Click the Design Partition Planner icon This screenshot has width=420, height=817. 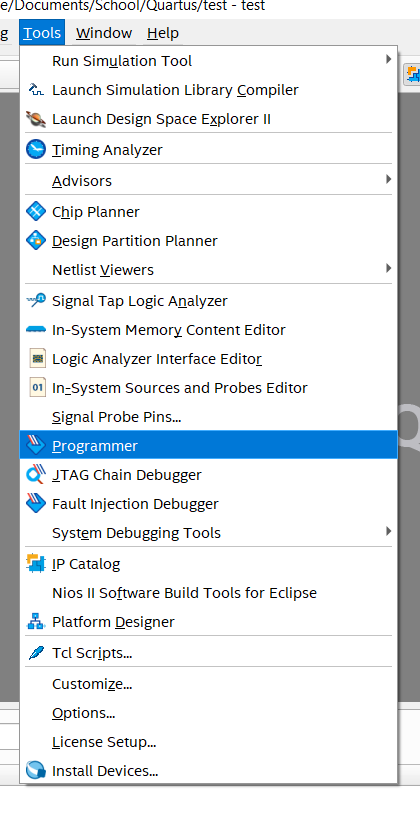36,241
